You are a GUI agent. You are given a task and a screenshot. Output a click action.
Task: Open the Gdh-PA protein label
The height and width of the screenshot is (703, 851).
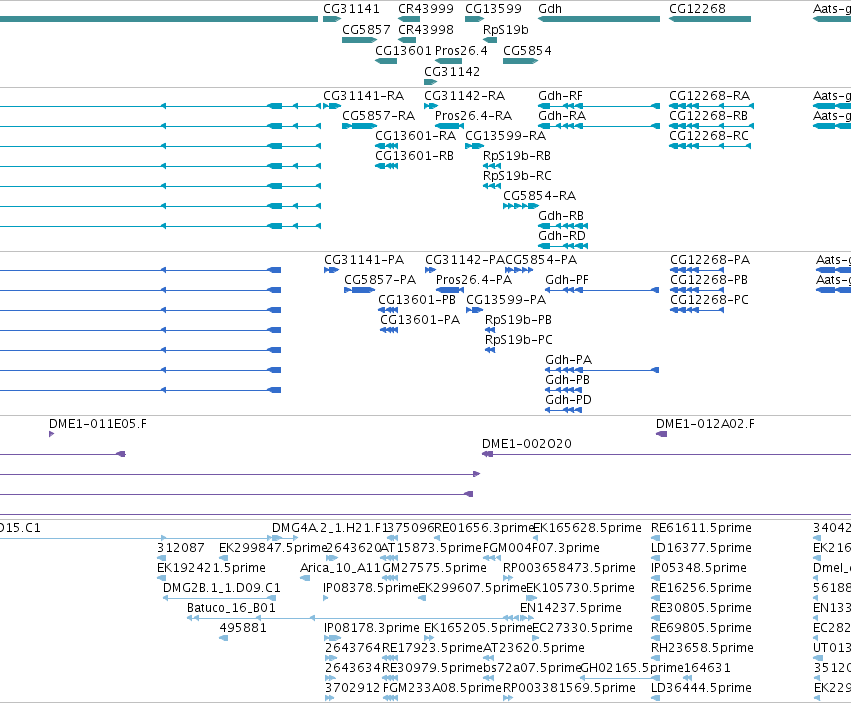[568, 360]
